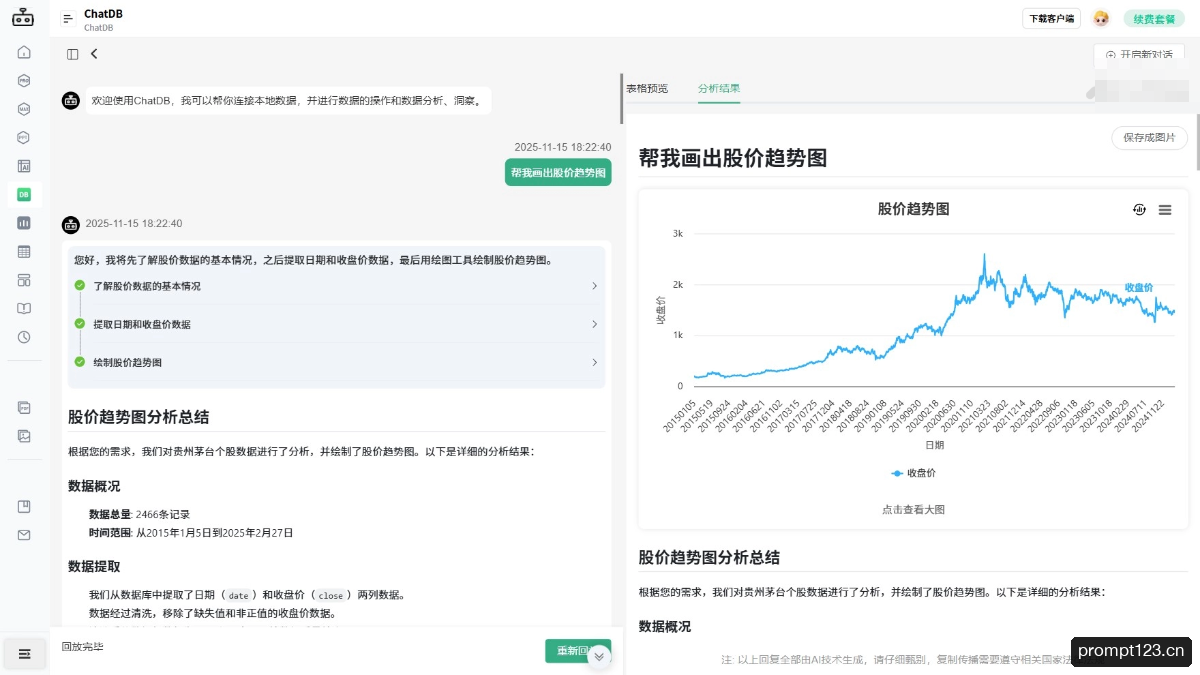Click the 保存成图片 button
This screenshot has height=675, width=1200.
[x=1149, y=137]
